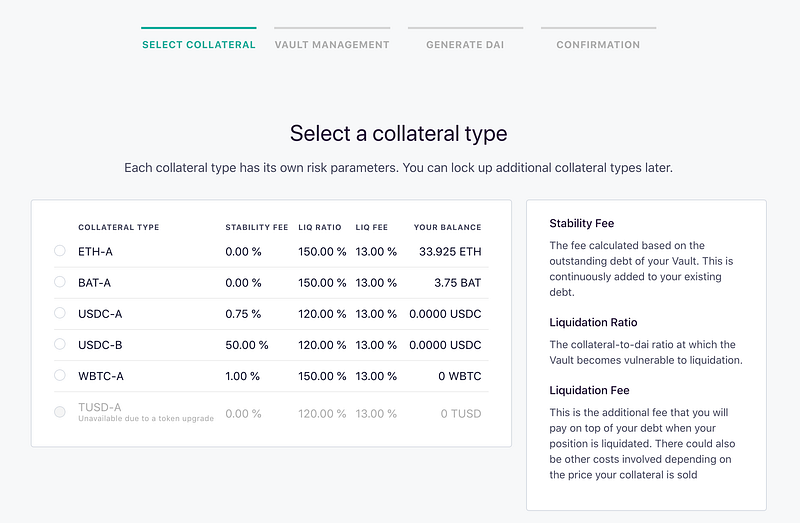Go to the Vault Management step
800x523 pixels.
tap(332, 44)
